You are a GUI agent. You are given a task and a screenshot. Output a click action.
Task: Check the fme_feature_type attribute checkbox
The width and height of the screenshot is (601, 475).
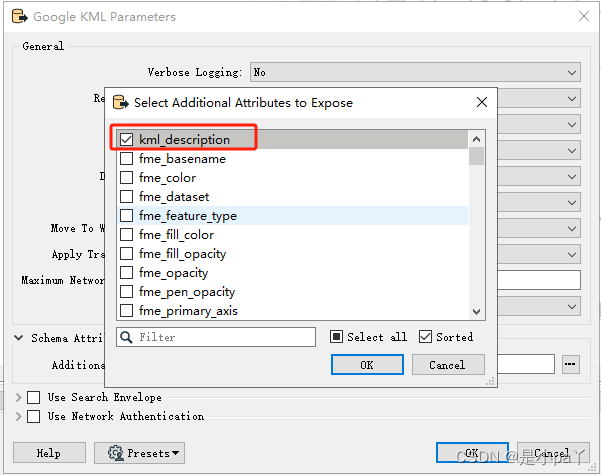coord(126,216)
